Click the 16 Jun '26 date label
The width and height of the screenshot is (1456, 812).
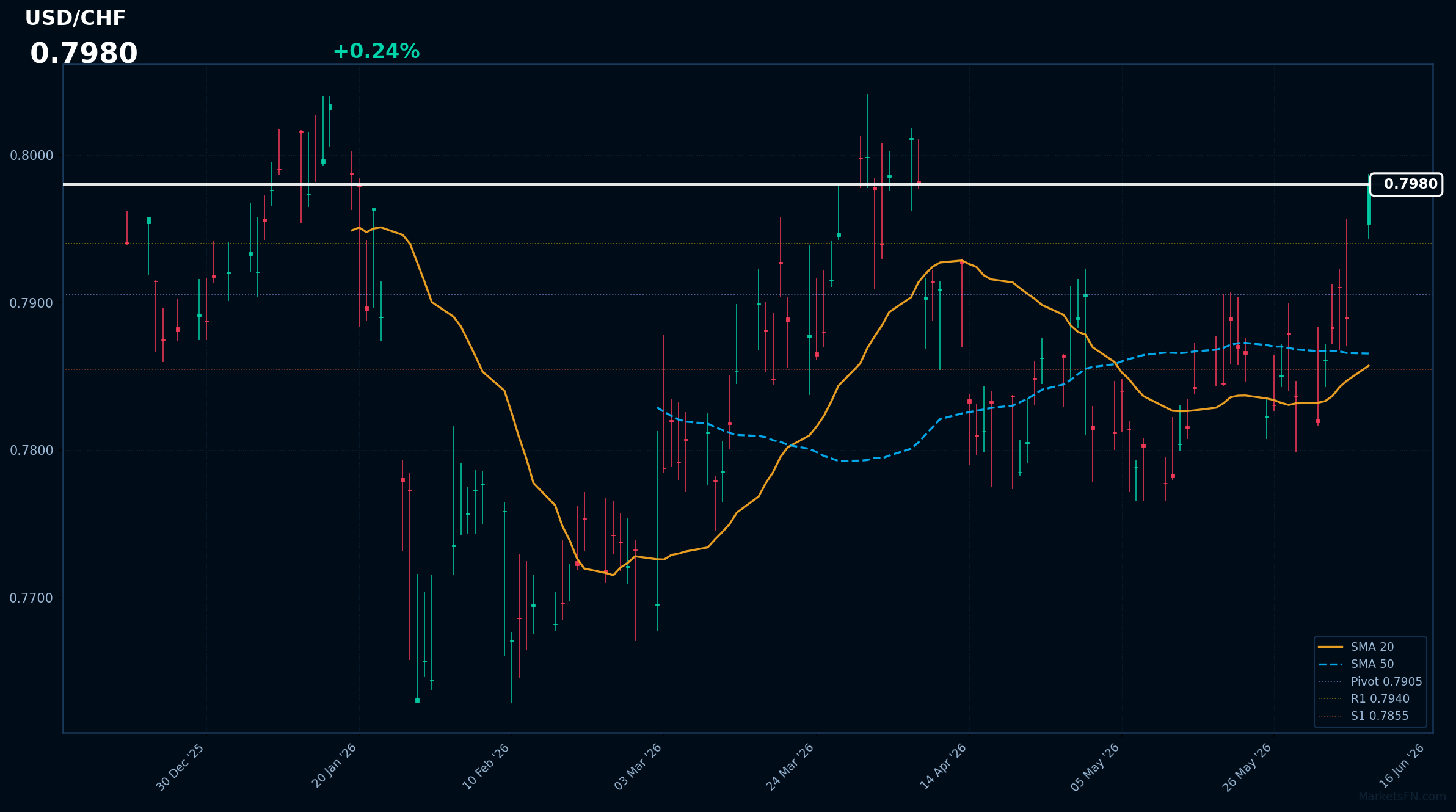1401,766
